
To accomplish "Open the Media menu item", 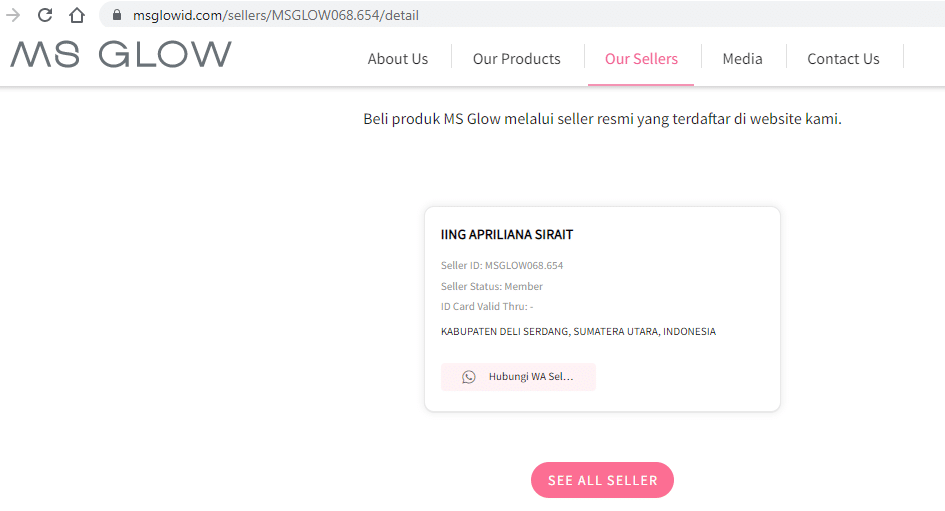I will pos(742,59).
